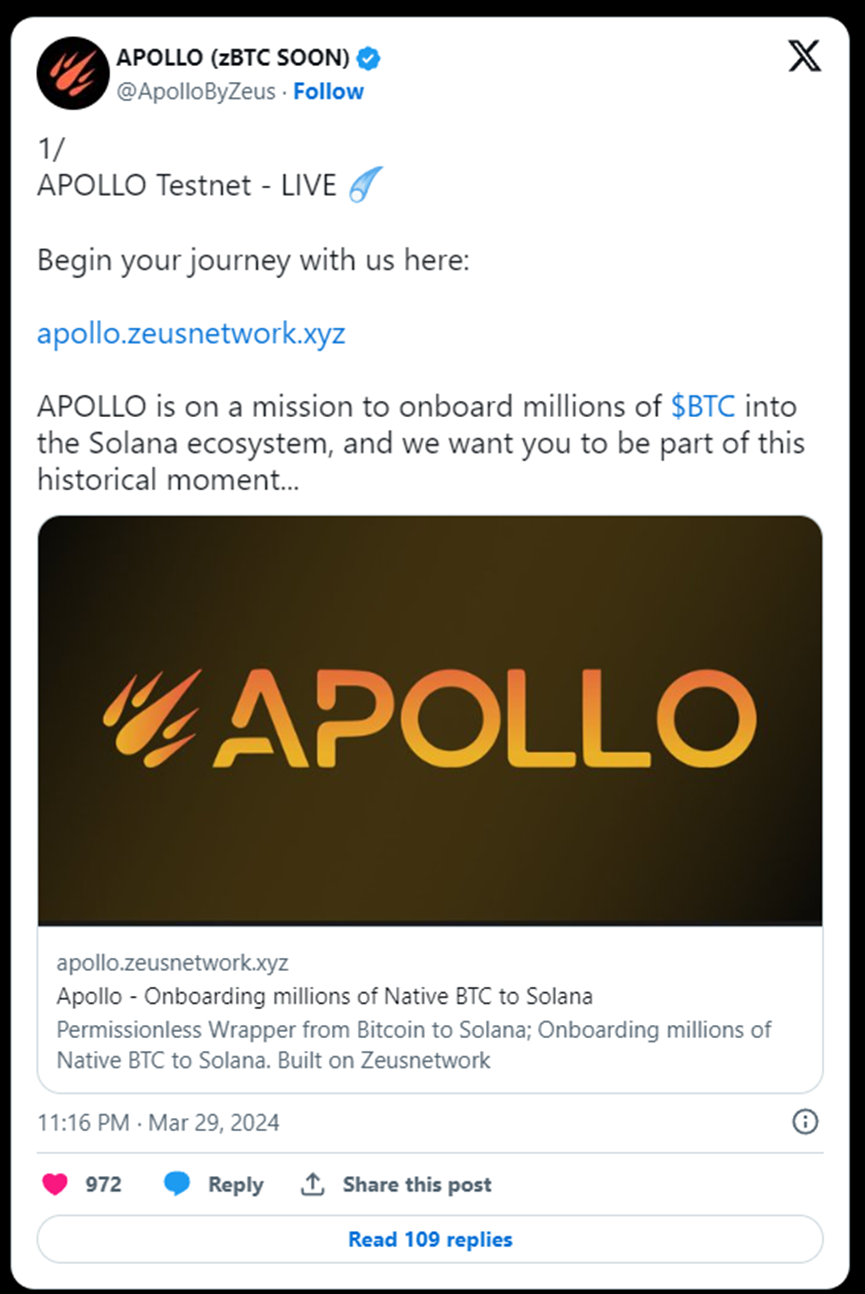Click the card domain apollo.zeusnetwork.xyz
This screenshot has height=1294, width=865.
click(172, 963)
